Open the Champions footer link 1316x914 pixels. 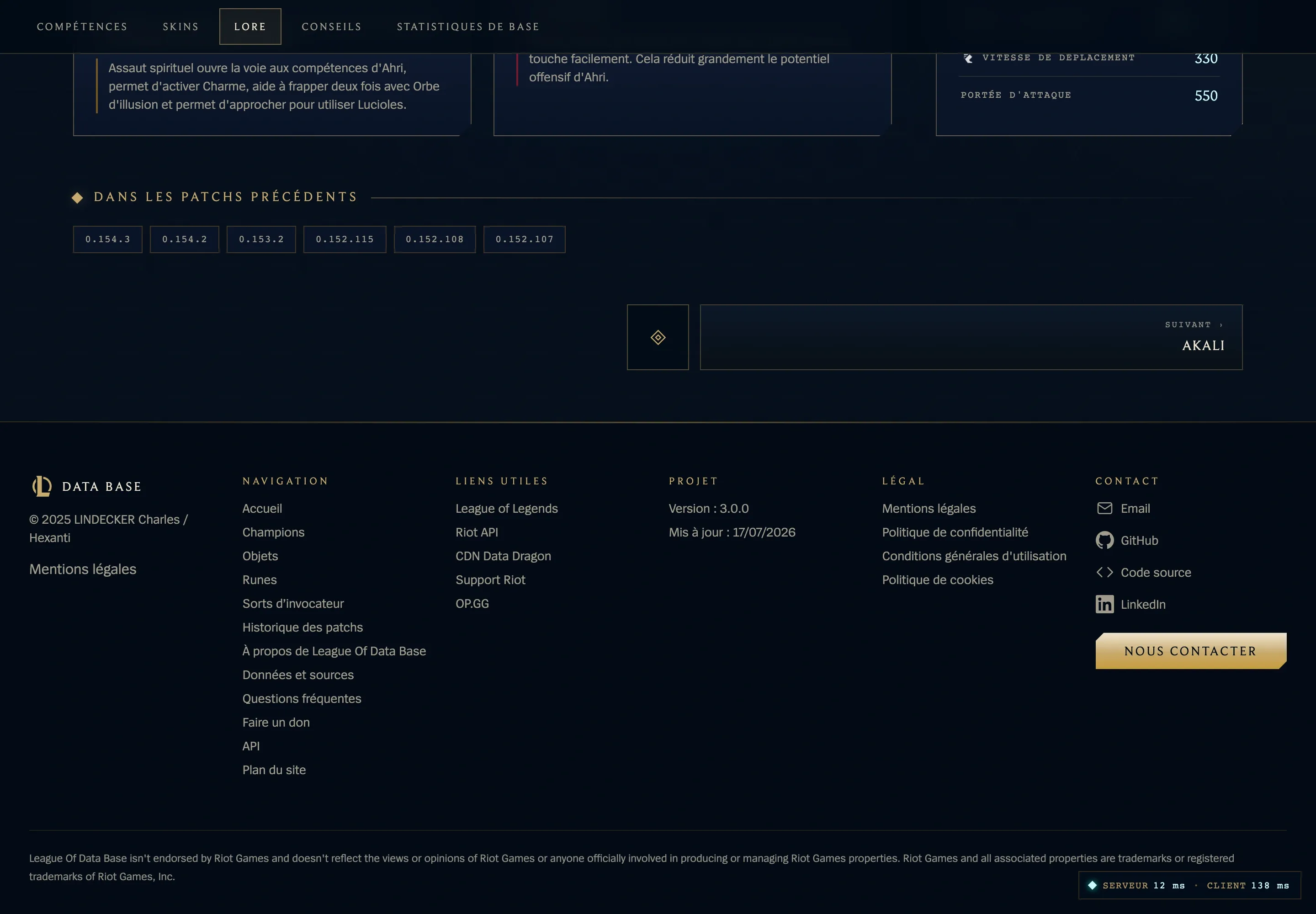point(273,532)
